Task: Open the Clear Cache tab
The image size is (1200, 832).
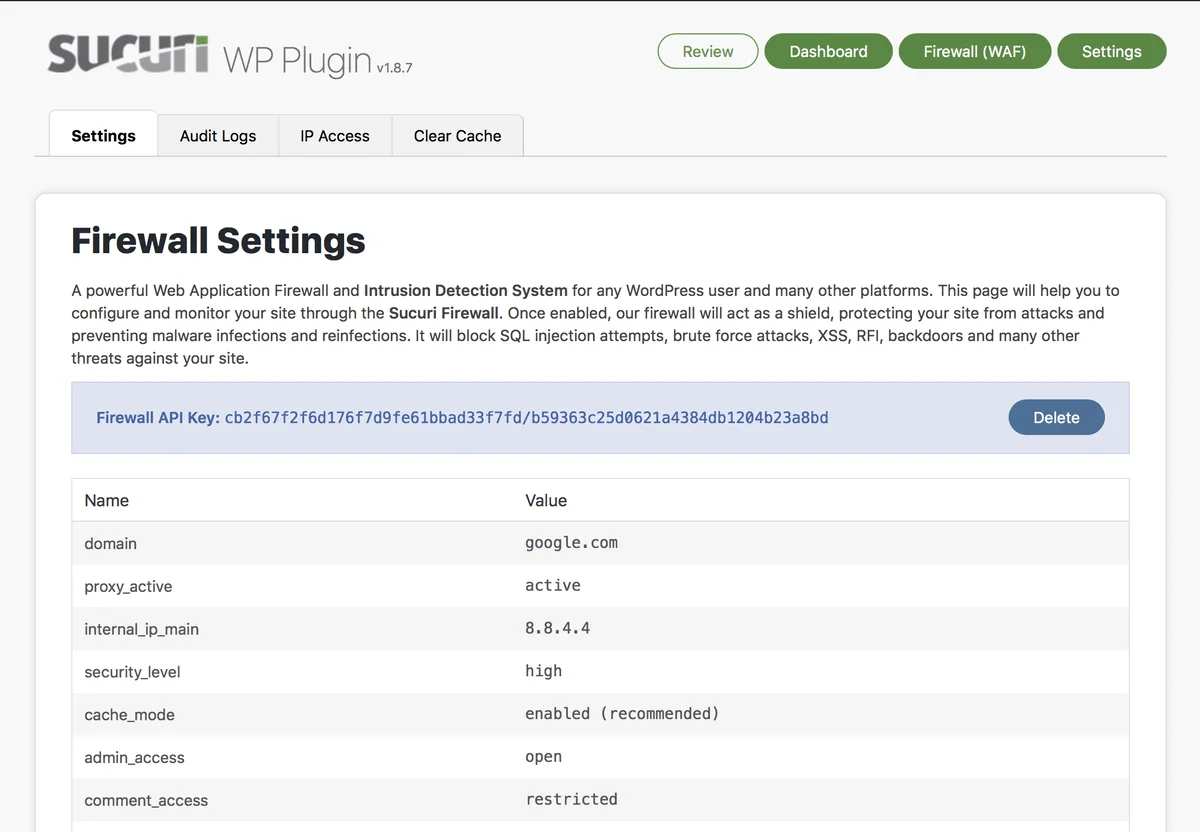Action: click(457, 135)
